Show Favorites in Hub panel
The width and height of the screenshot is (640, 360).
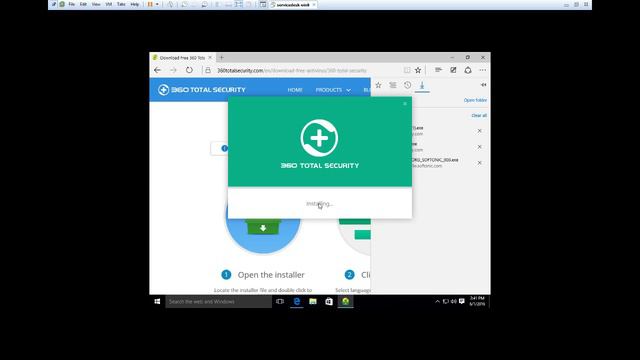pyautogui.click(x=378, y=85)
